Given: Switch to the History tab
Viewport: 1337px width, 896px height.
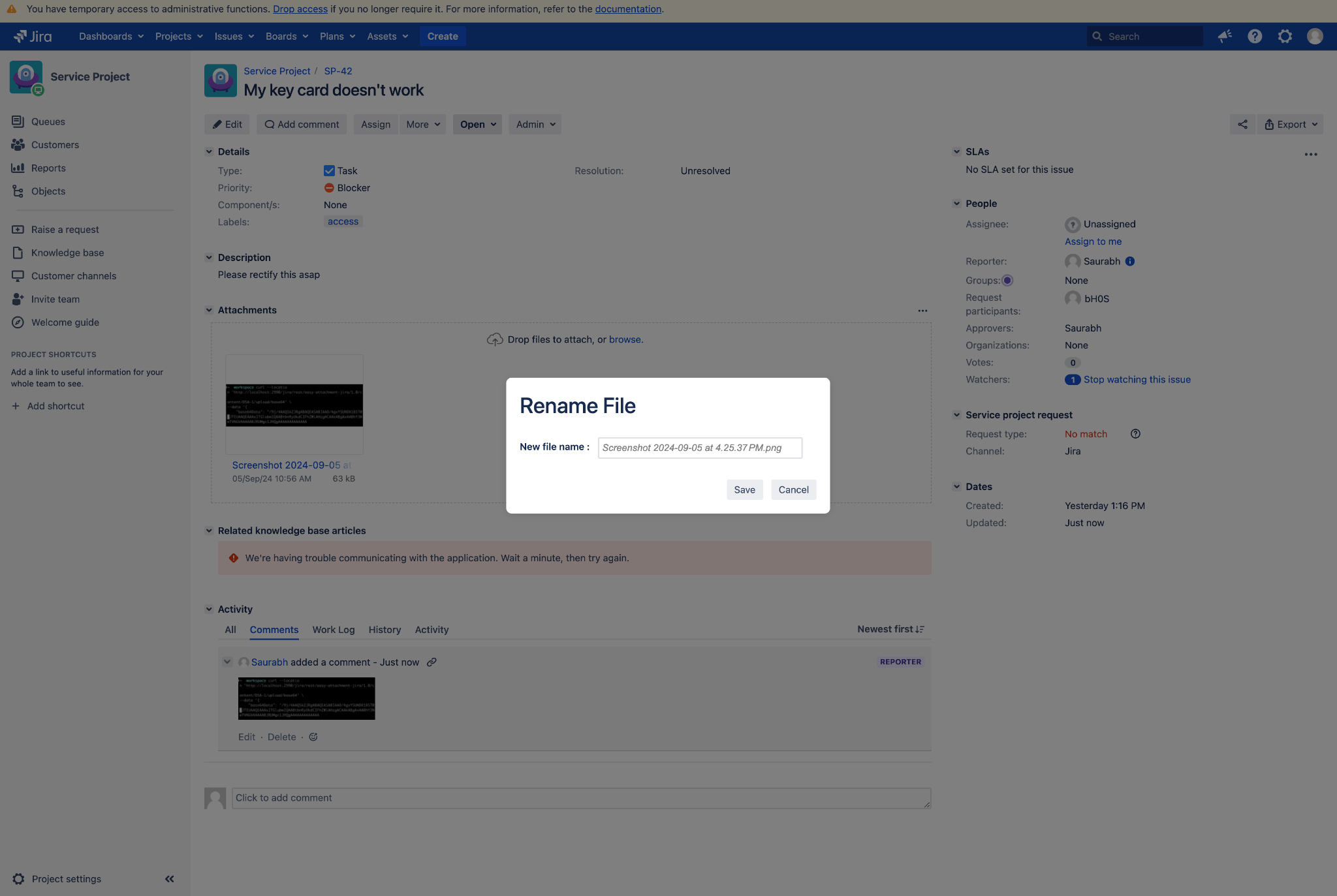Looking at the screenshot, I should tap(385, 630).
